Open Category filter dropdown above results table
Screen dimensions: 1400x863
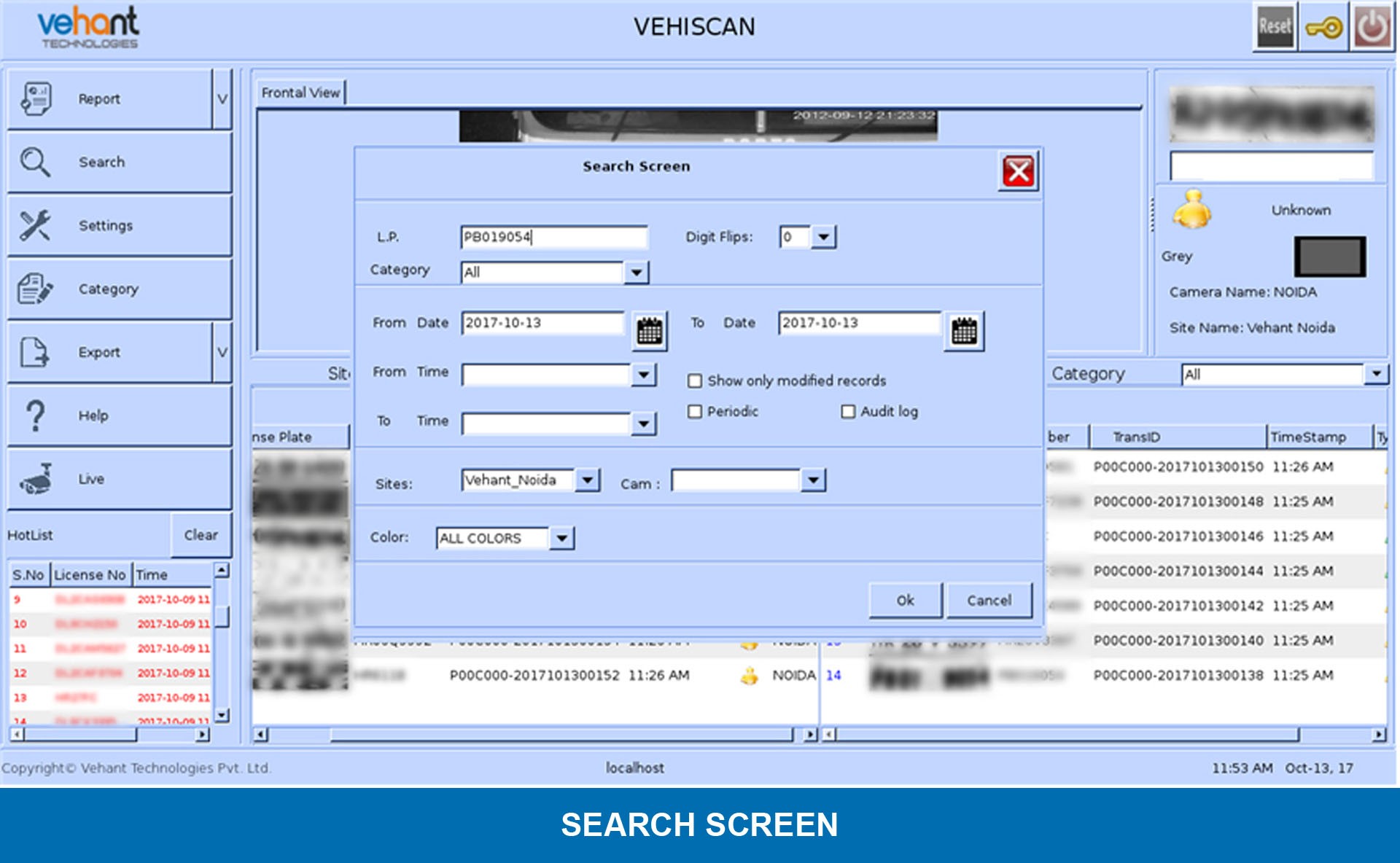tap(1375, 374)
